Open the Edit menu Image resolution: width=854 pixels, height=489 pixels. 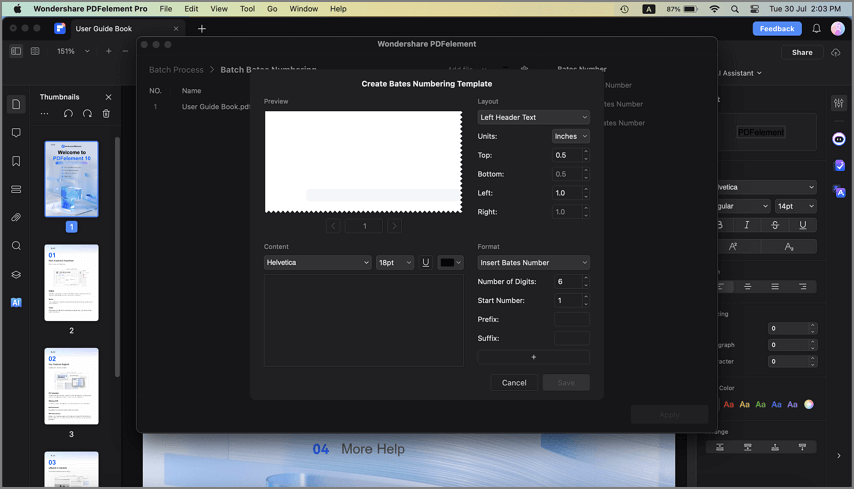(x=191, y=9)
